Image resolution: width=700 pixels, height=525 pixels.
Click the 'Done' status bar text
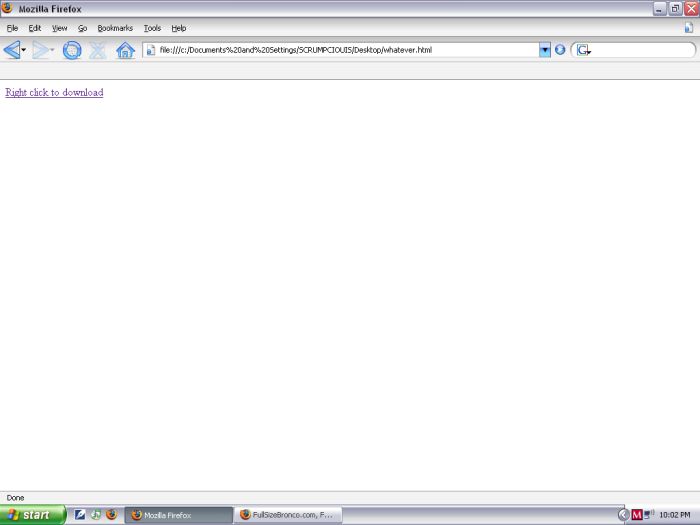[16, 498]
